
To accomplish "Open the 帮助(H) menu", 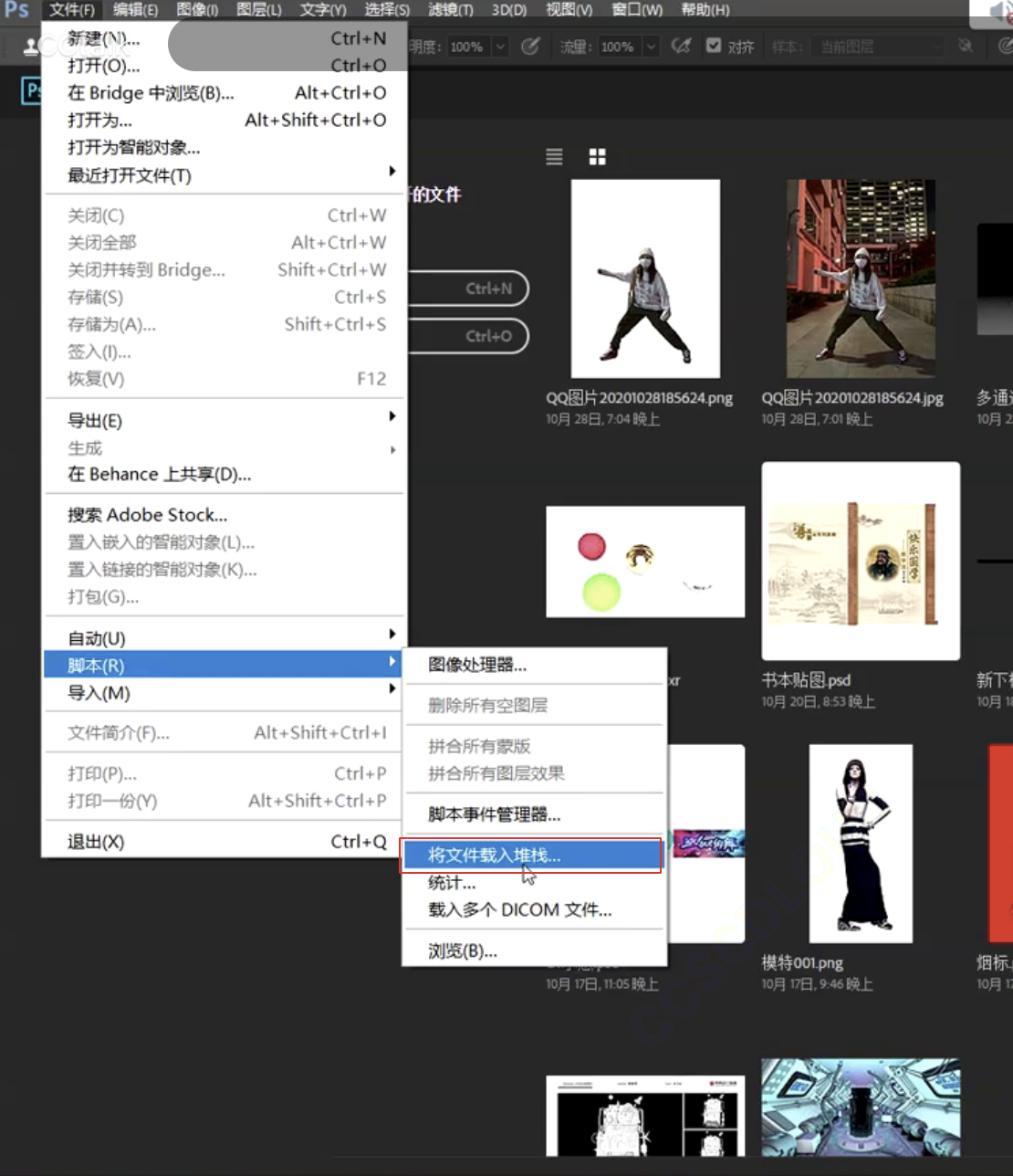I will 705,10.
